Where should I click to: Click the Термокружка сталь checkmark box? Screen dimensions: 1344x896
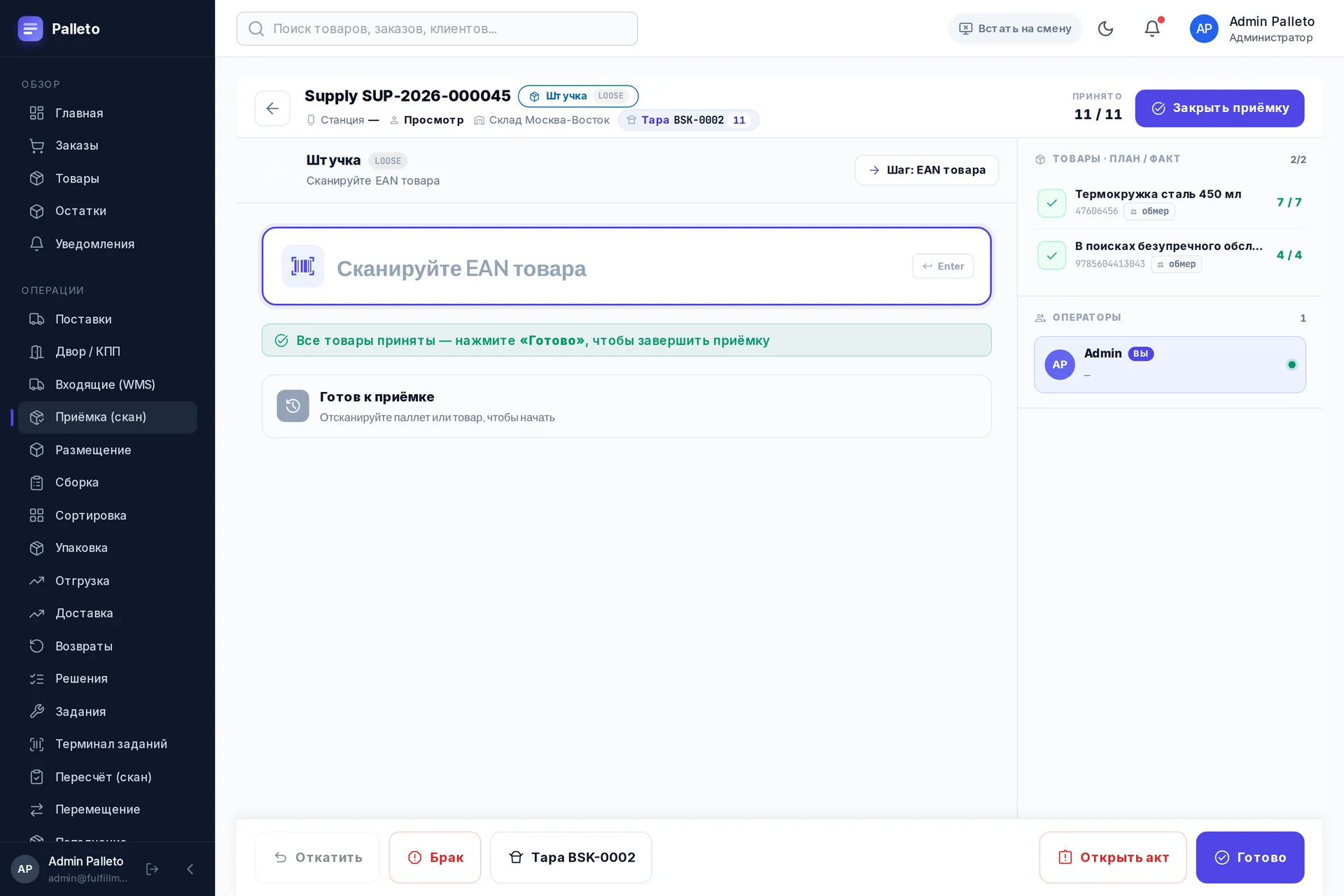(x=1051, y=203)
